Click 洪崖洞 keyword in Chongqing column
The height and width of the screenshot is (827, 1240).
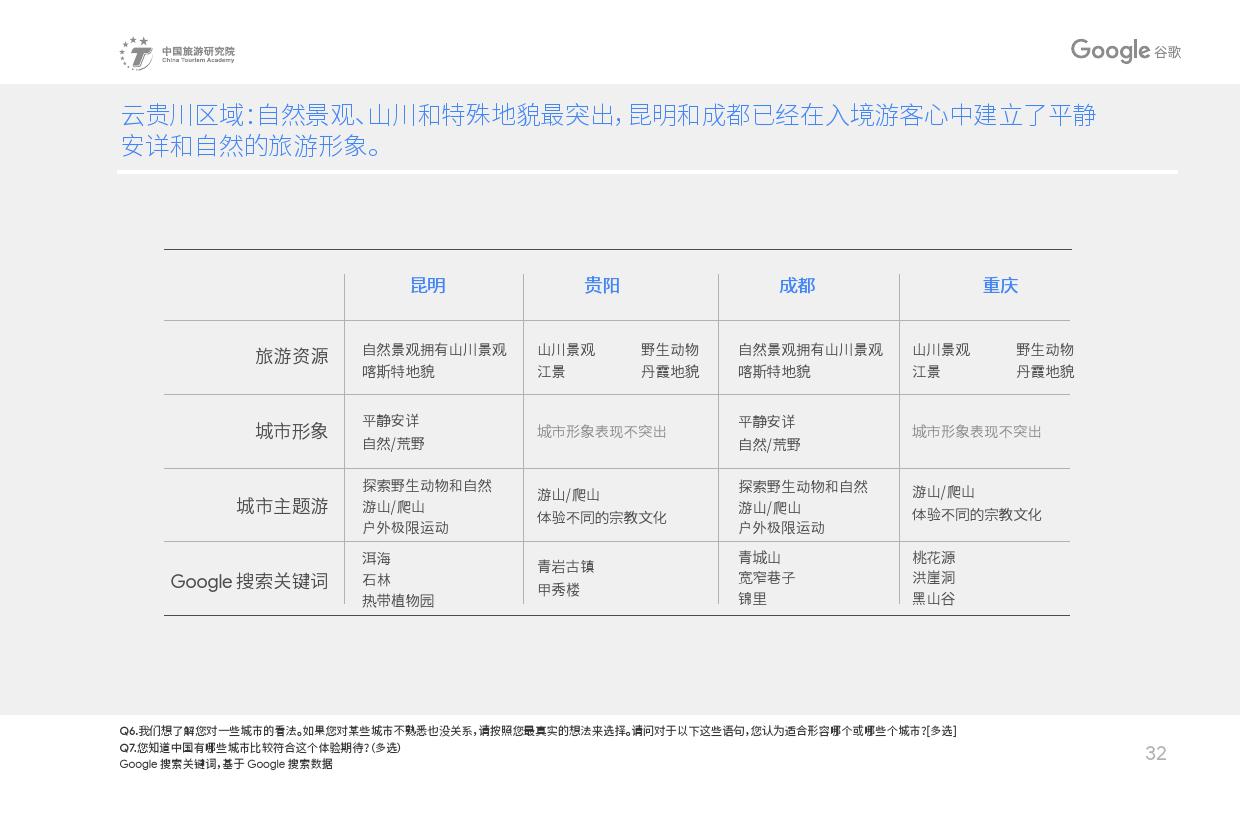pos(933,578)
